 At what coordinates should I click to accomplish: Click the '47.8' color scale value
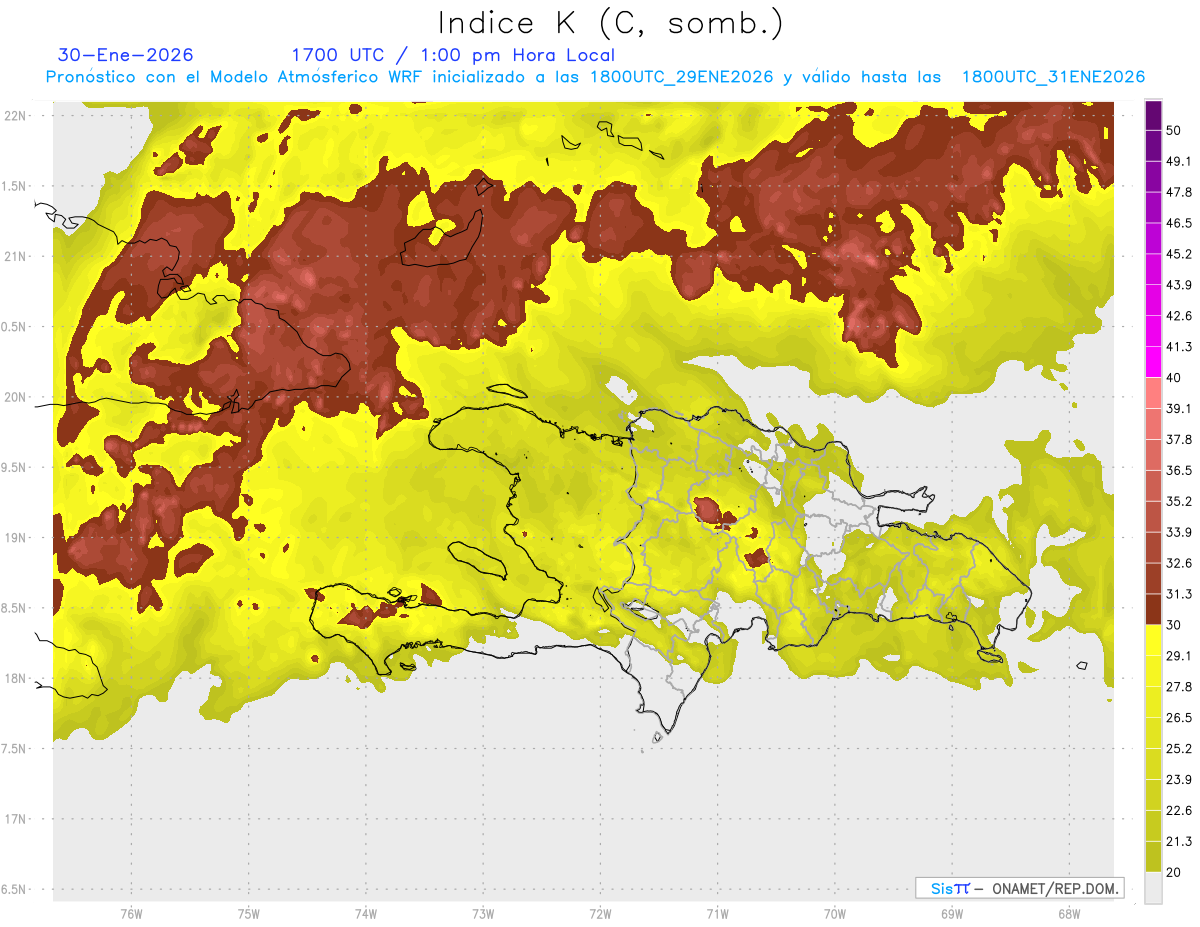[x=1179, y=192]
